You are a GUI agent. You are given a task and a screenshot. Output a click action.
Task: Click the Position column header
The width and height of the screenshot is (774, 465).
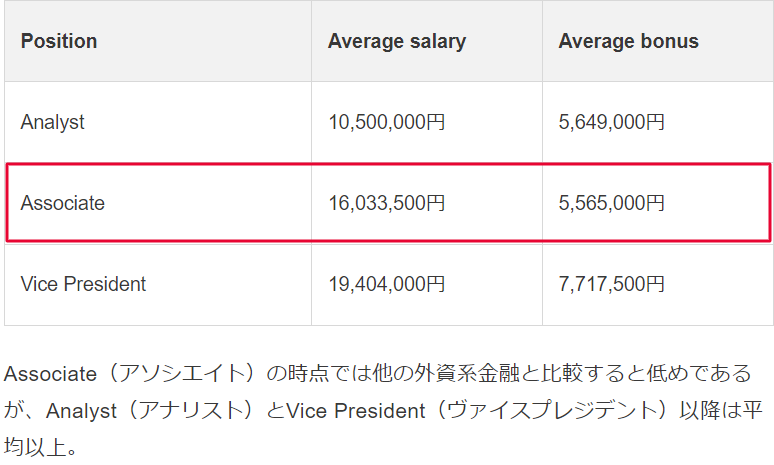click(158, 41)
